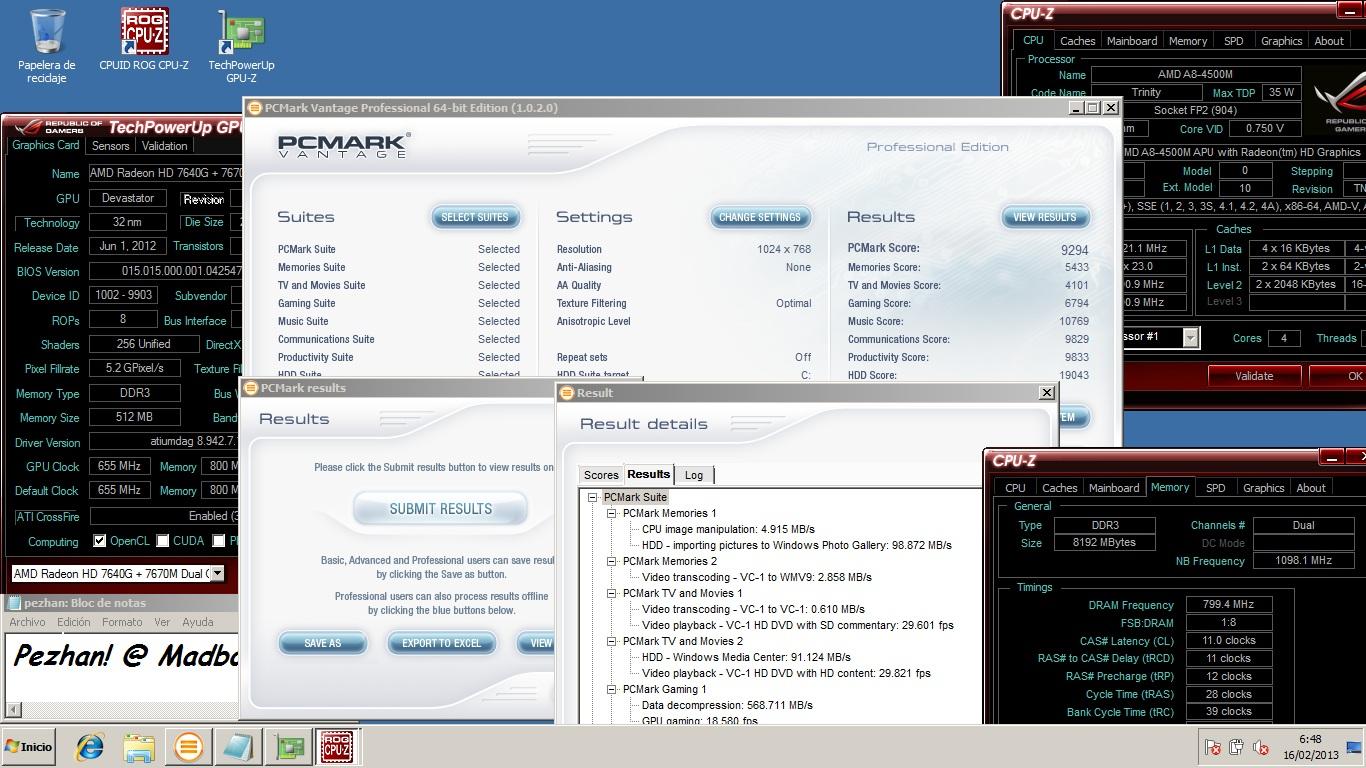Image resolution: width=1366 pixels, height=768 pixels.
Task: Collapse the PCMark Suite tree node
Action: (x=593, y=497)
